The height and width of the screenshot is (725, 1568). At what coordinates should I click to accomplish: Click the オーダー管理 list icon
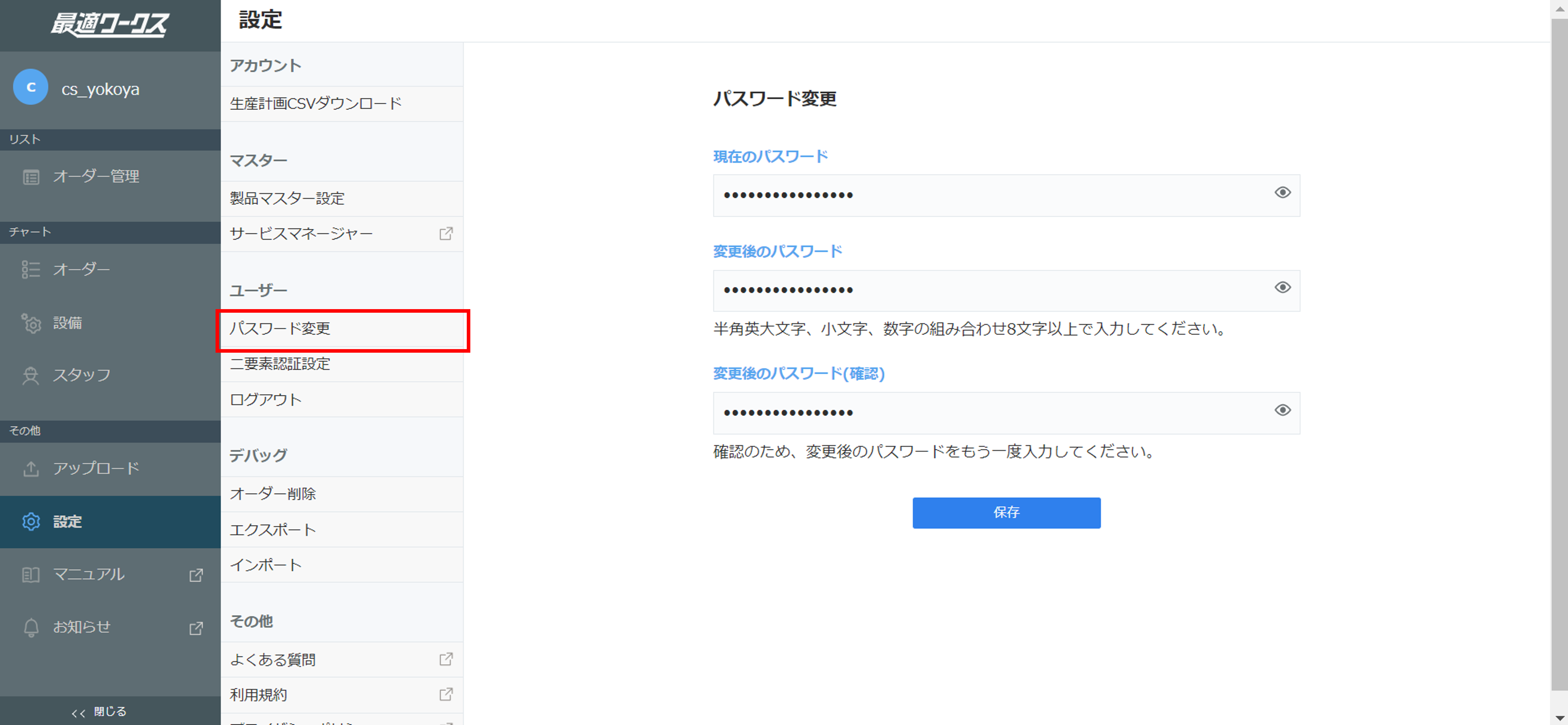(31, 177)
